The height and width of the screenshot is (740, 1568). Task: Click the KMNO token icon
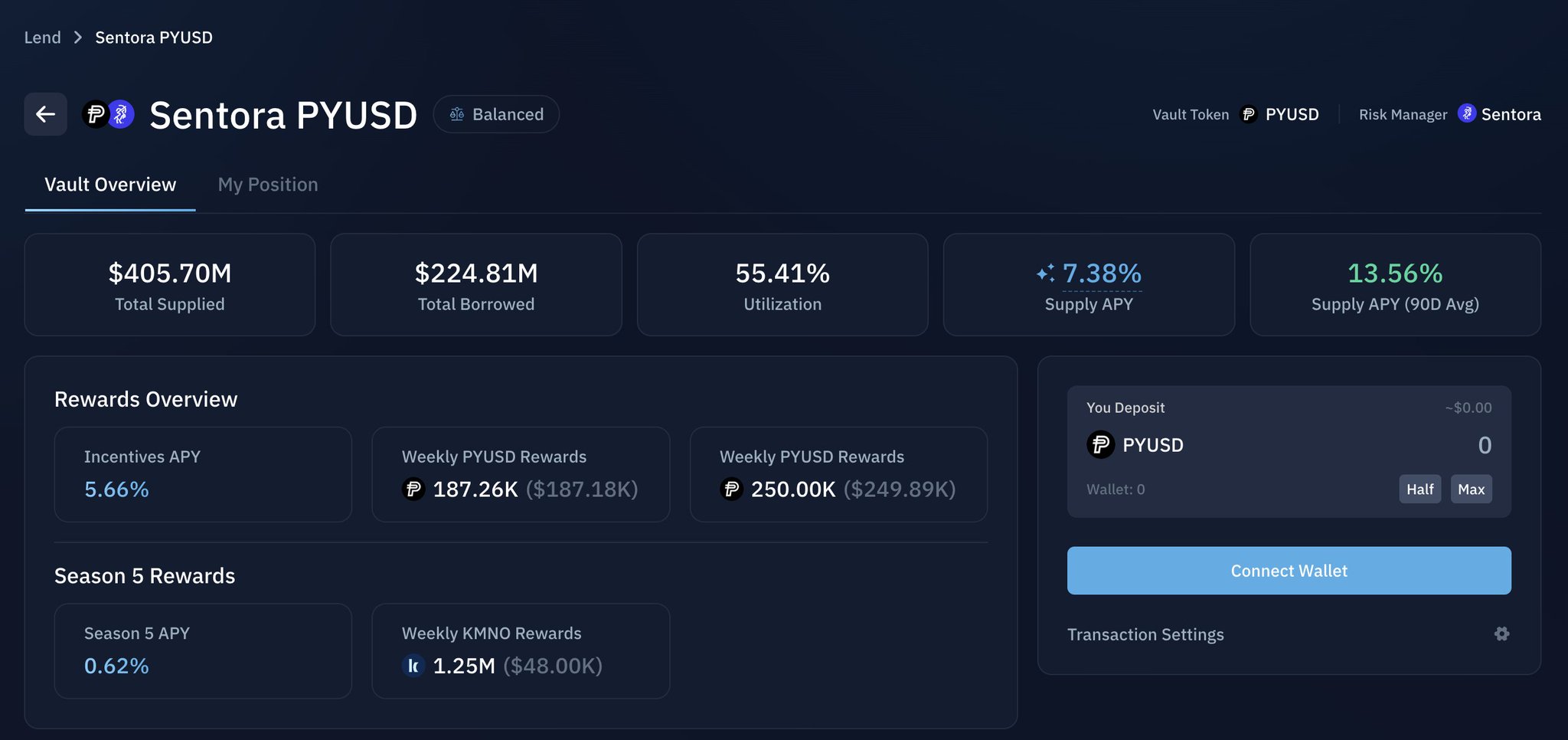[413, 666]
